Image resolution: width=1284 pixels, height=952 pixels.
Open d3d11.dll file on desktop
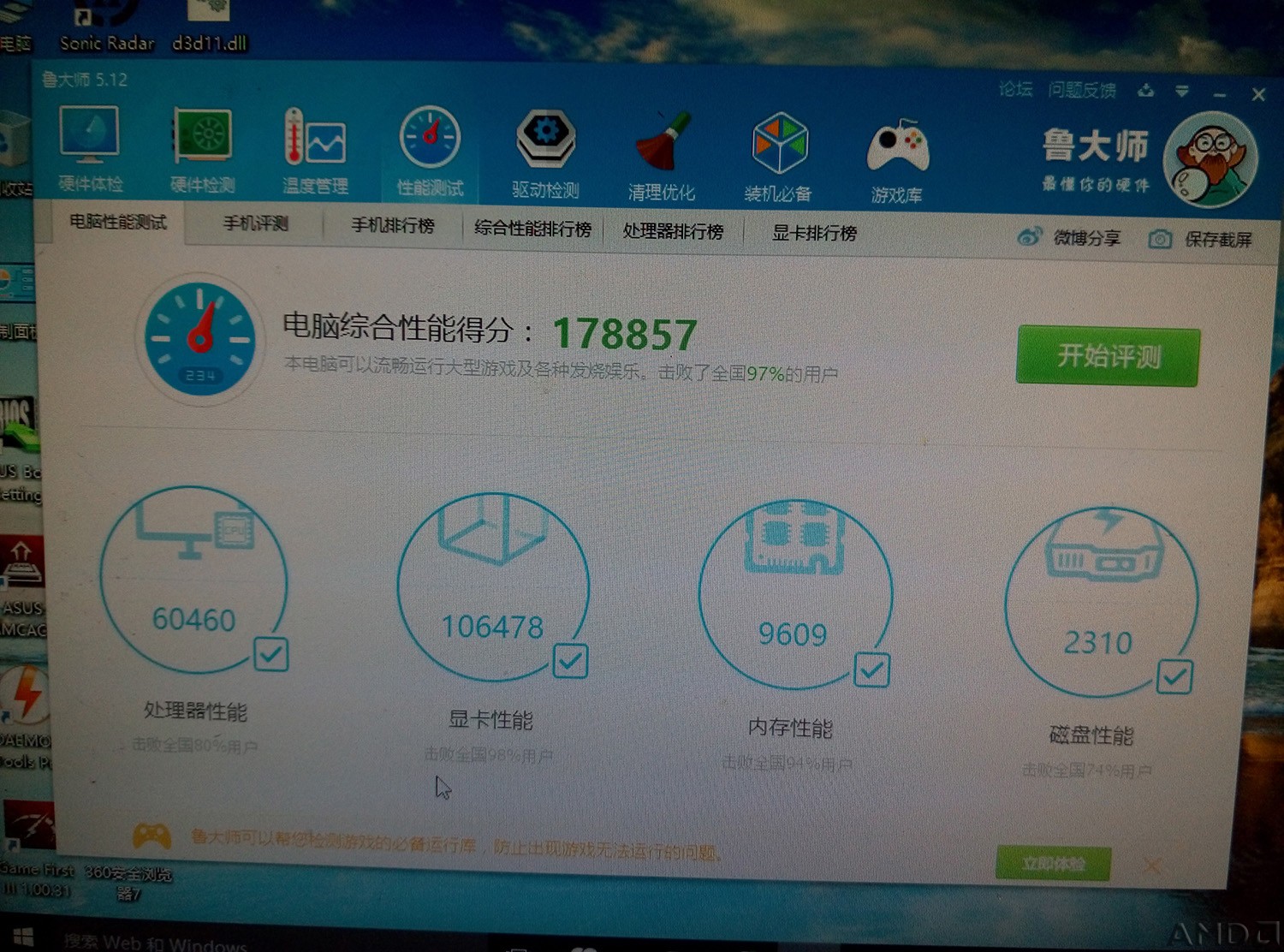coord(210,26)
